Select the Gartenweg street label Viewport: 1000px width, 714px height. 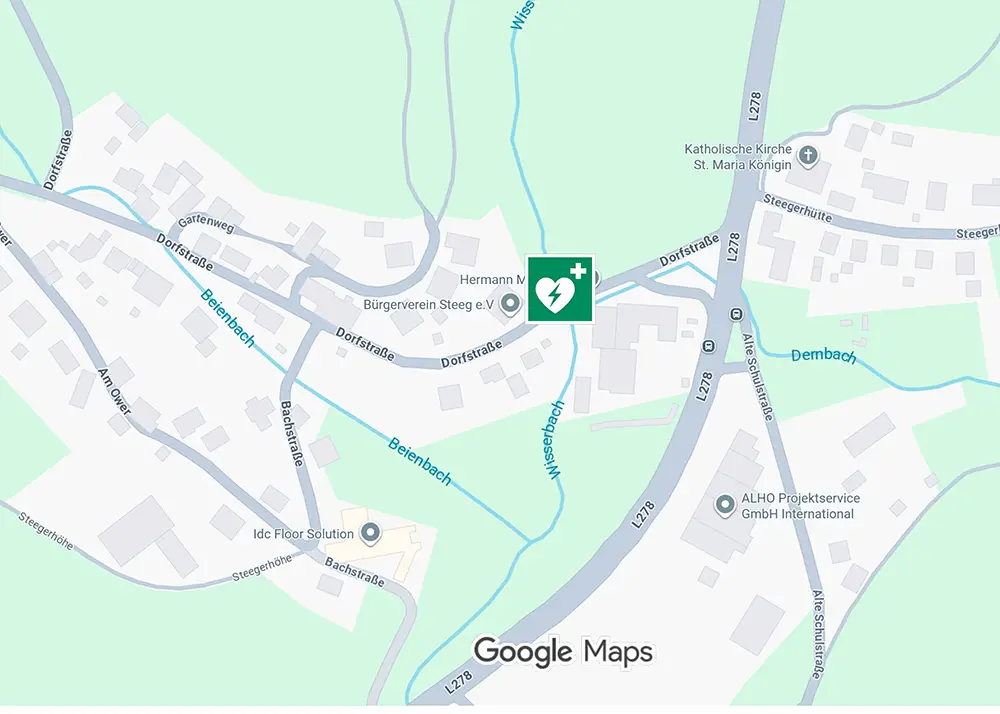206,222
